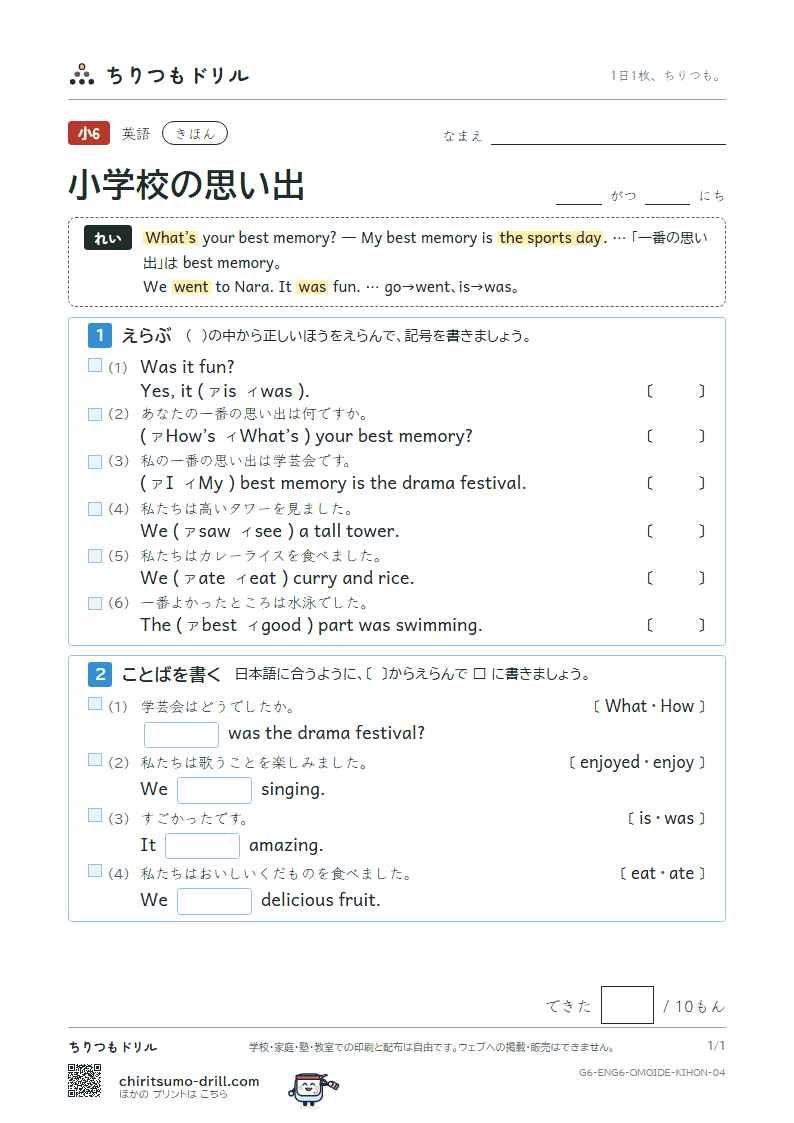Check the box for 学芸会はどうでしたか
The width and height of the screenshot is (794, 1123).
click(95, 704)
